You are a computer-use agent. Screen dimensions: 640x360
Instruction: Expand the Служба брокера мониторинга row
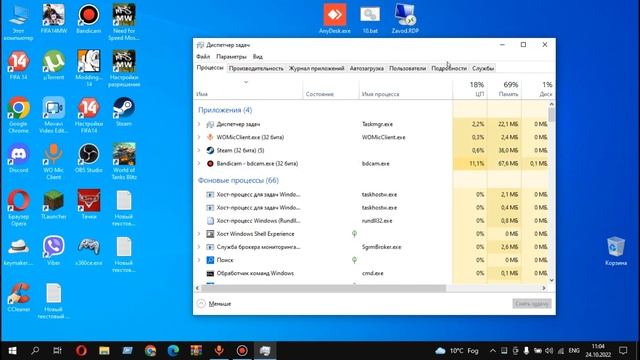199,247
